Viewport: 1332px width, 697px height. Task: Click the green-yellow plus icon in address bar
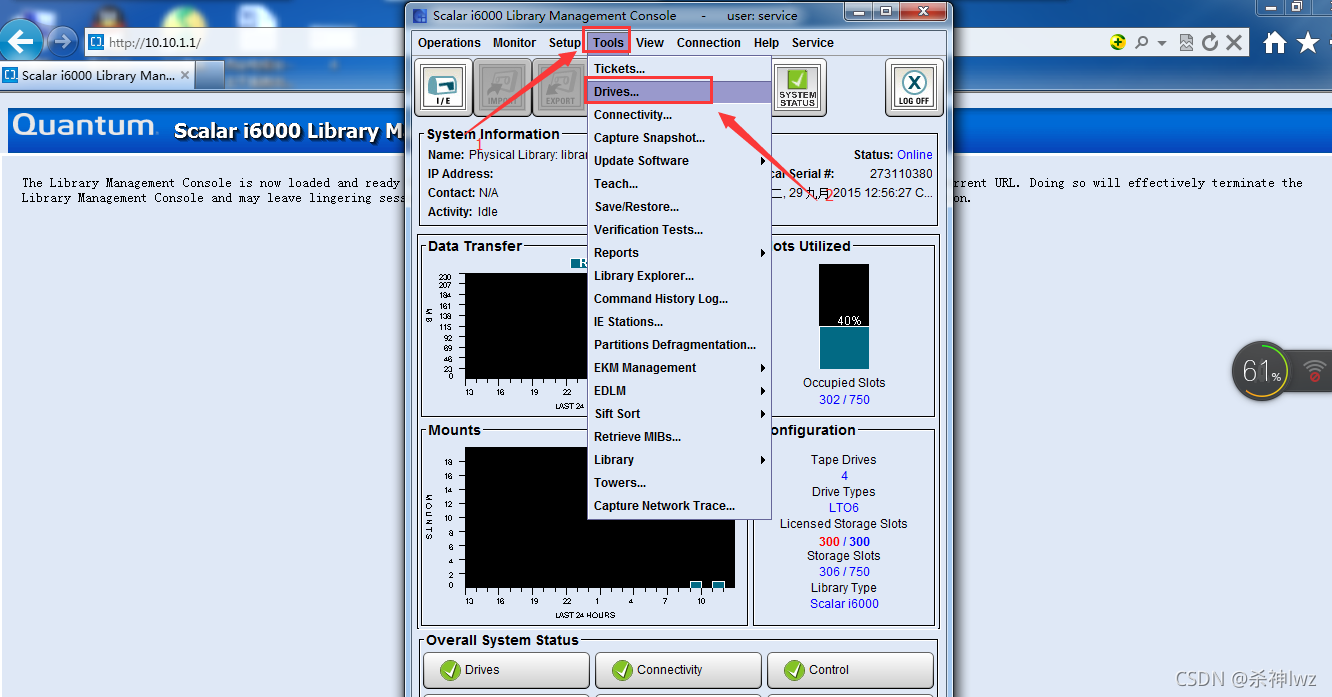1118,42
